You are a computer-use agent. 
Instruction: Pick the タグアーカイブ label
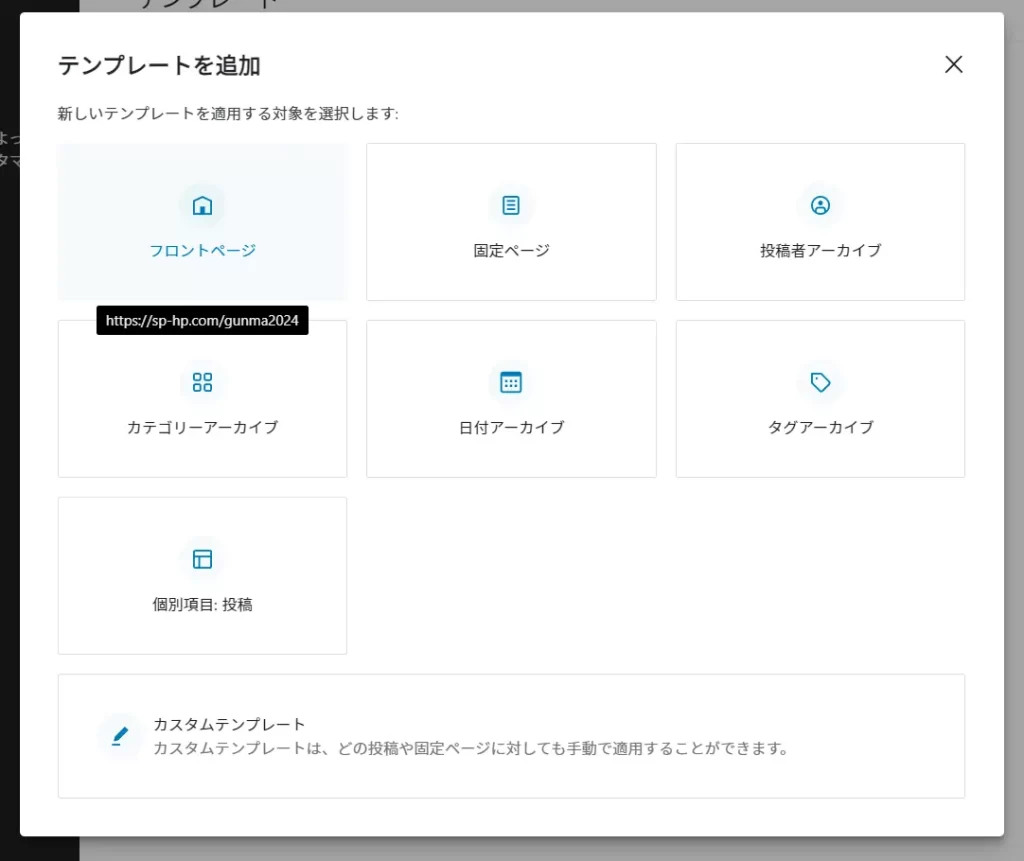820,427
